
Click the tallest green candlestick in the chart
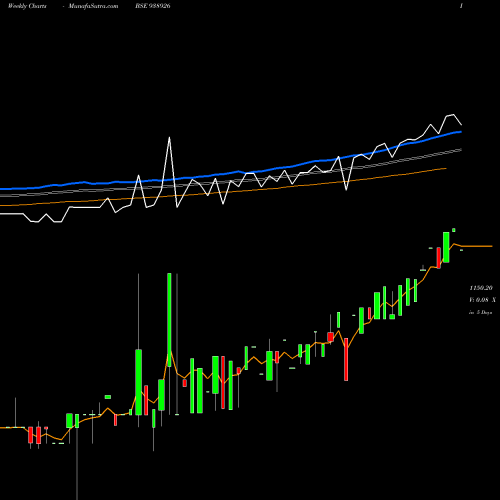click(169, 320)
